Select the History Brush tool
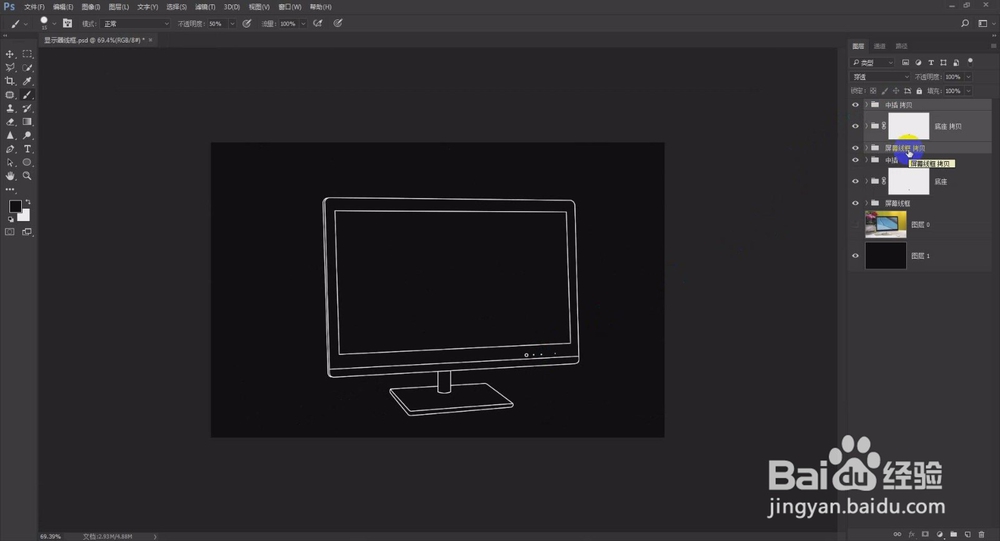Image resolution: width=1000 pixels, height=541 pixels. point(27,108)
